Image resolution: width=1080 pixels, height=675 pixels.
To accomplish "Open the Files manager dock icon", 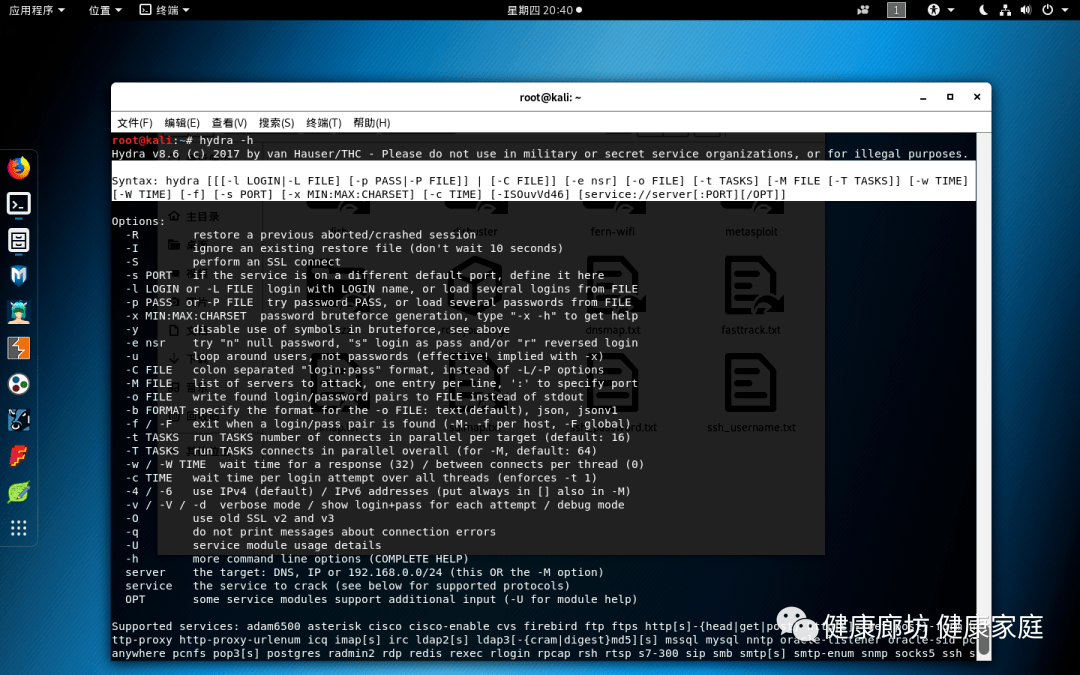I will [19, 240].
